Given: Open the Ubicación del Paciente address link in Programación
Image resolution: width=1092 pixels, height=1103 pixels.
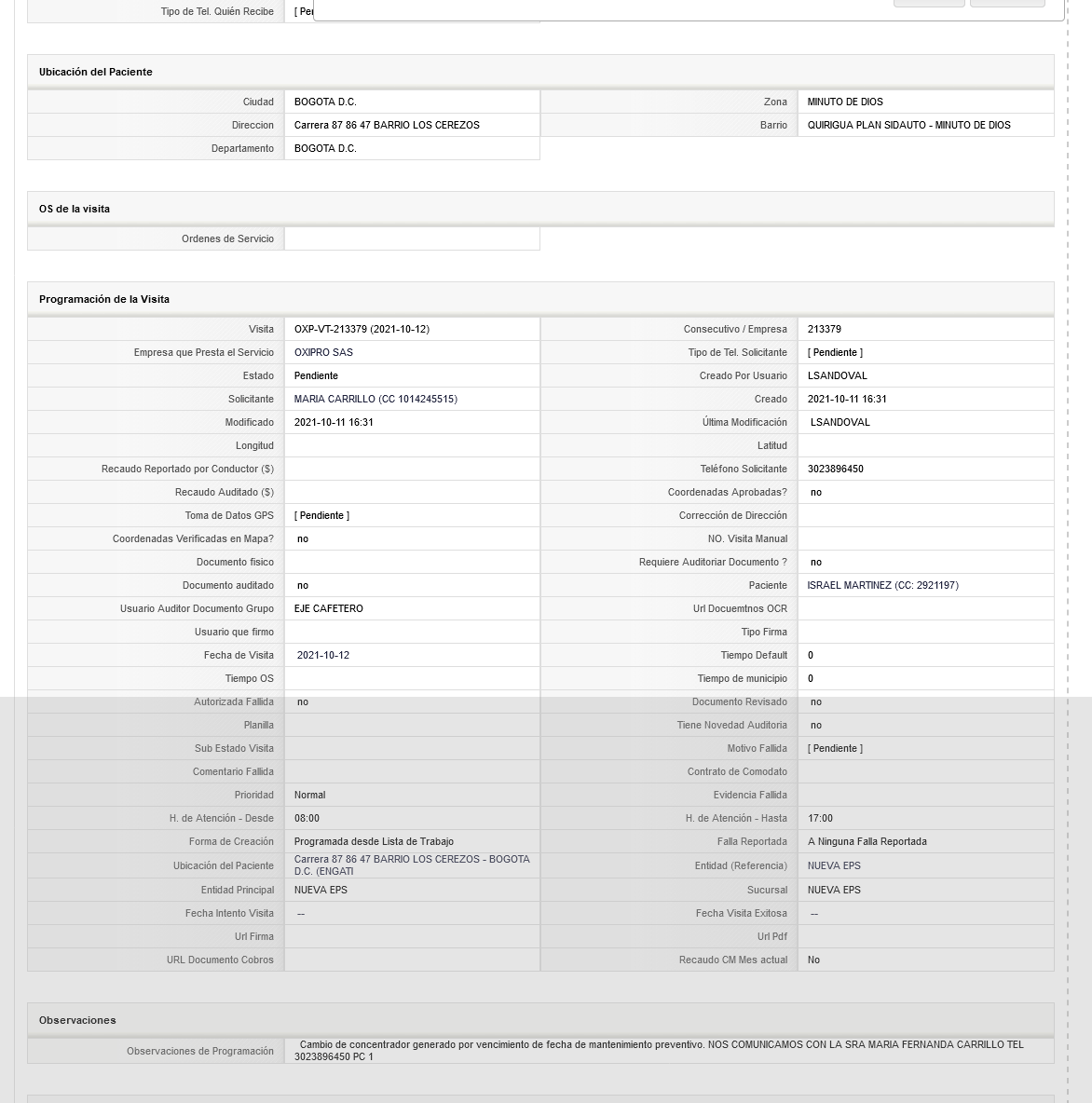Looking at the screenshot, I should click(x=412, y=865).
